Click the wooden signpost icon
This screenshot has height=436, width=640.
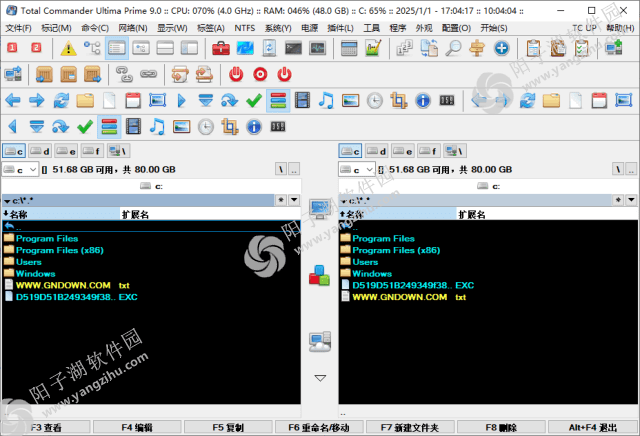[477, 48]
